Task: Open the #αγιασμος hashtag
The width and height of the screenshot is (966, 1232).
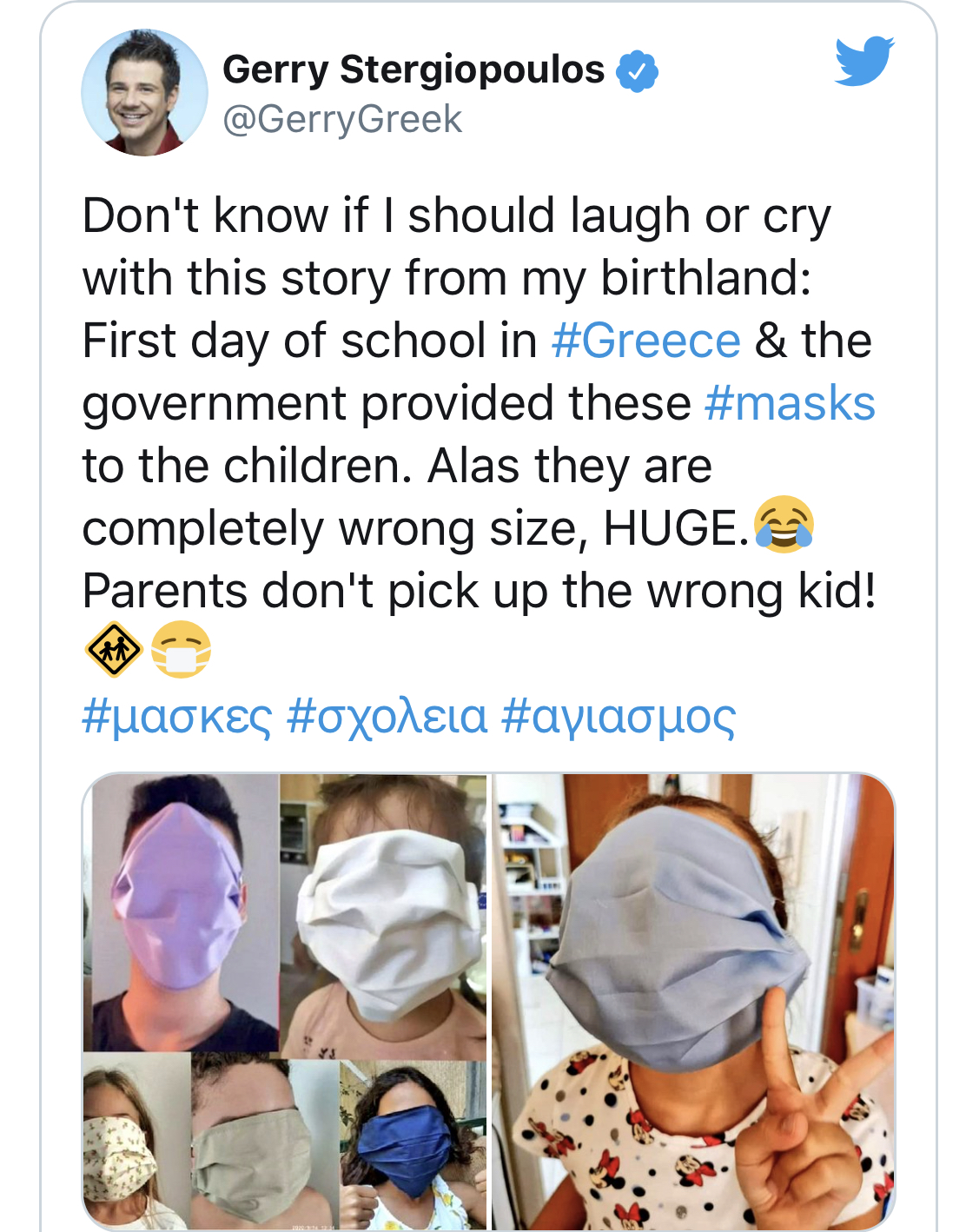Action: coord(619,716)
